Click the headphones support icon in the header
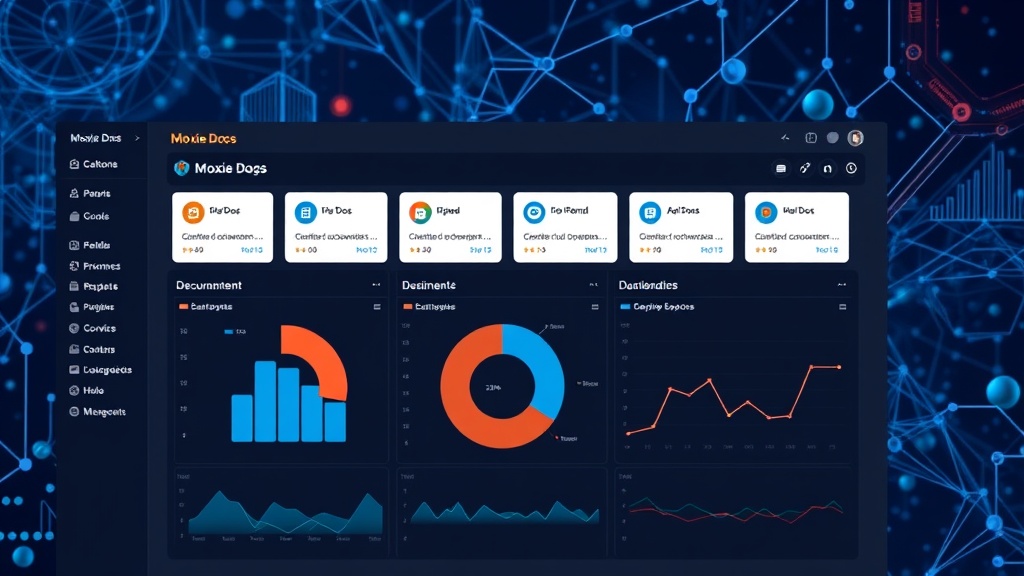1024x576 pixels. [827, 168]
